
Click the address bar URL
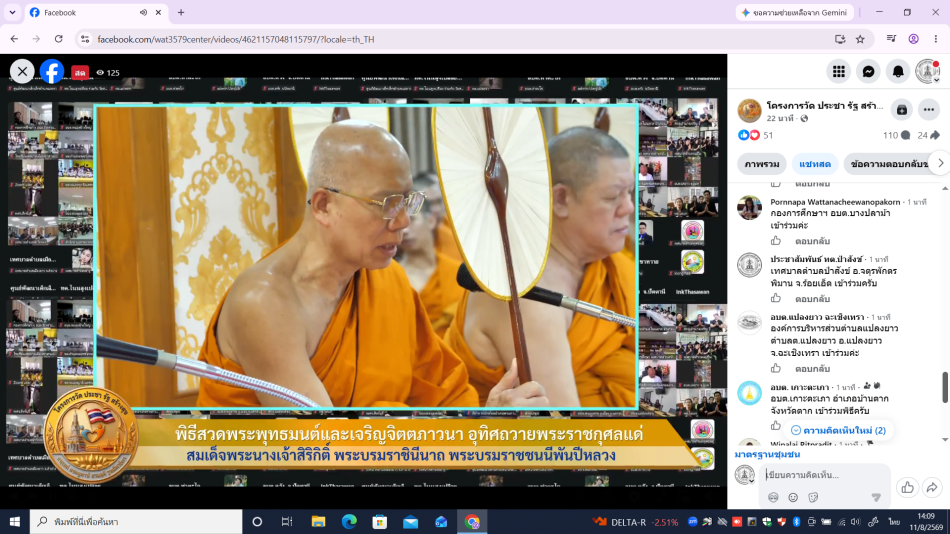(236, 39)
